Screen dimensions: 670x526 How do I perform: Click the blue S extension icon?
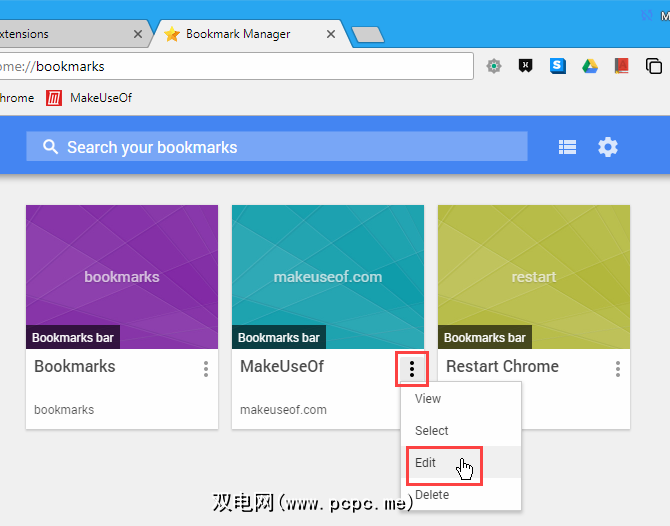[558, 66]
